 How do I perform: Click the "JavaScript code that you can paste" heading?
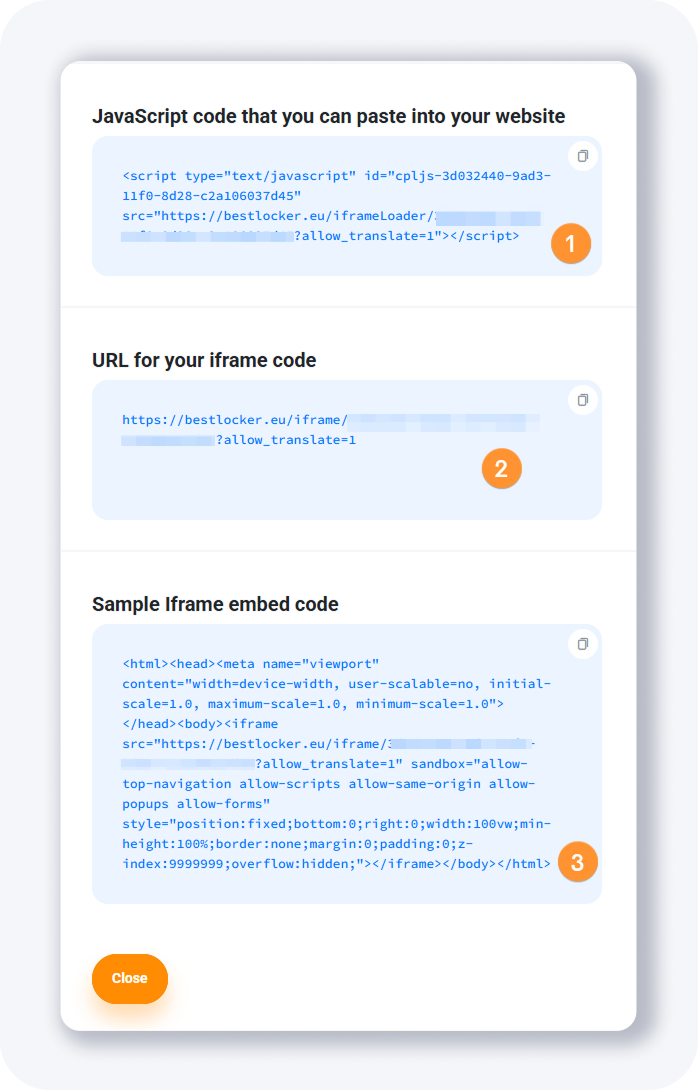(329, 116)
